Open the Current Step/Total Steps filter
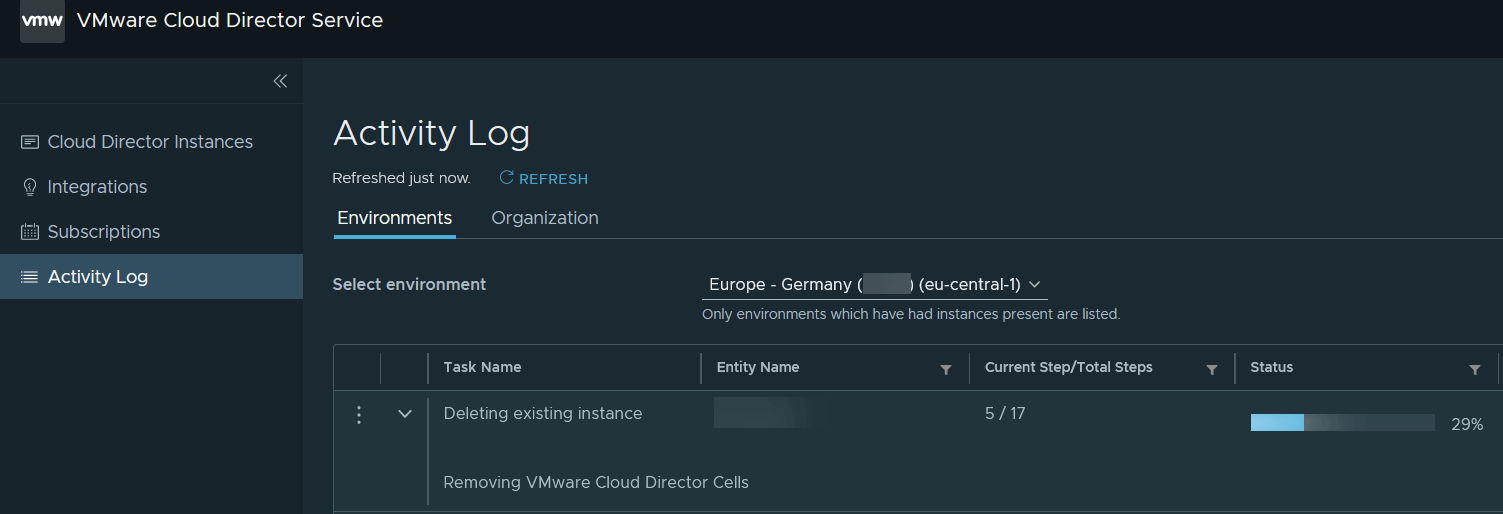Viewport: 1503px width, 514px height. (1212, 369)
